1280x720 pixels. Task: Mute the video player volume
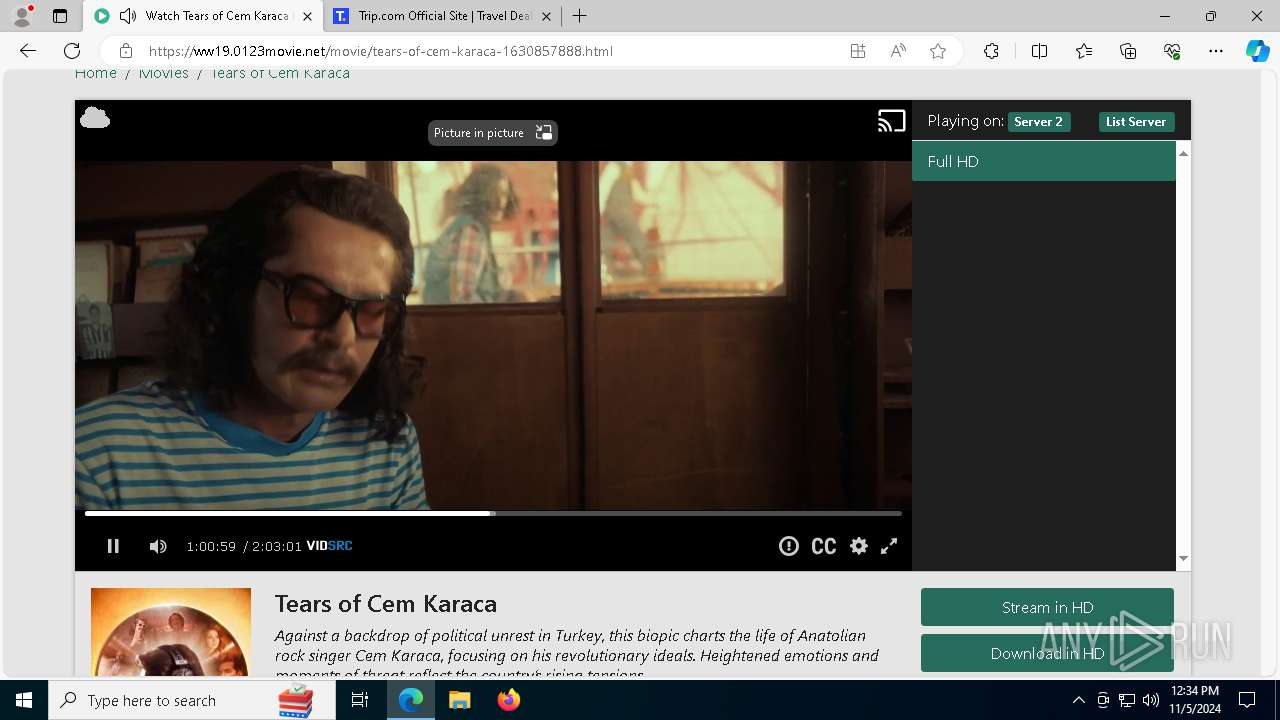(x=158, y=546)
